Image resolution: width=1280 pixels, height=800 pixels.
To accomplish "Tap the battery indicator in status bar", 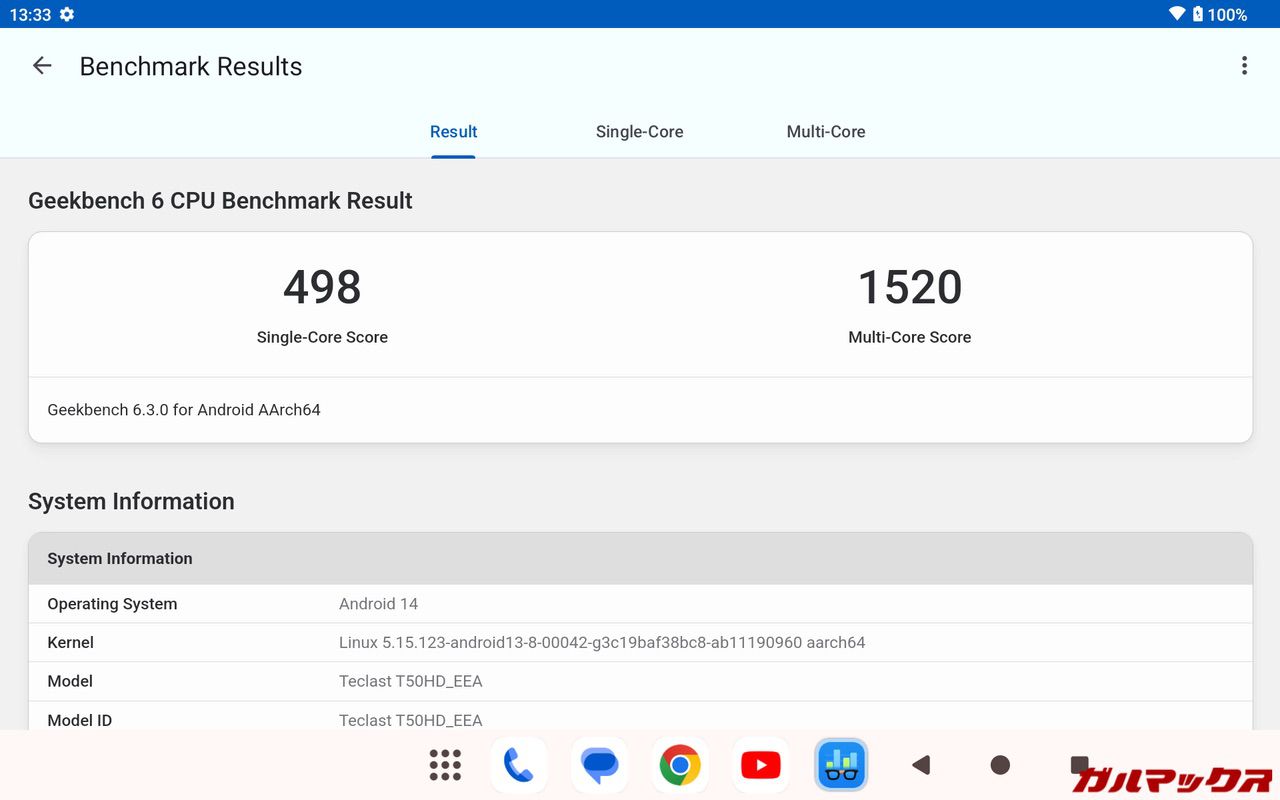I will pyautogui.click(x=1198, y=14).
